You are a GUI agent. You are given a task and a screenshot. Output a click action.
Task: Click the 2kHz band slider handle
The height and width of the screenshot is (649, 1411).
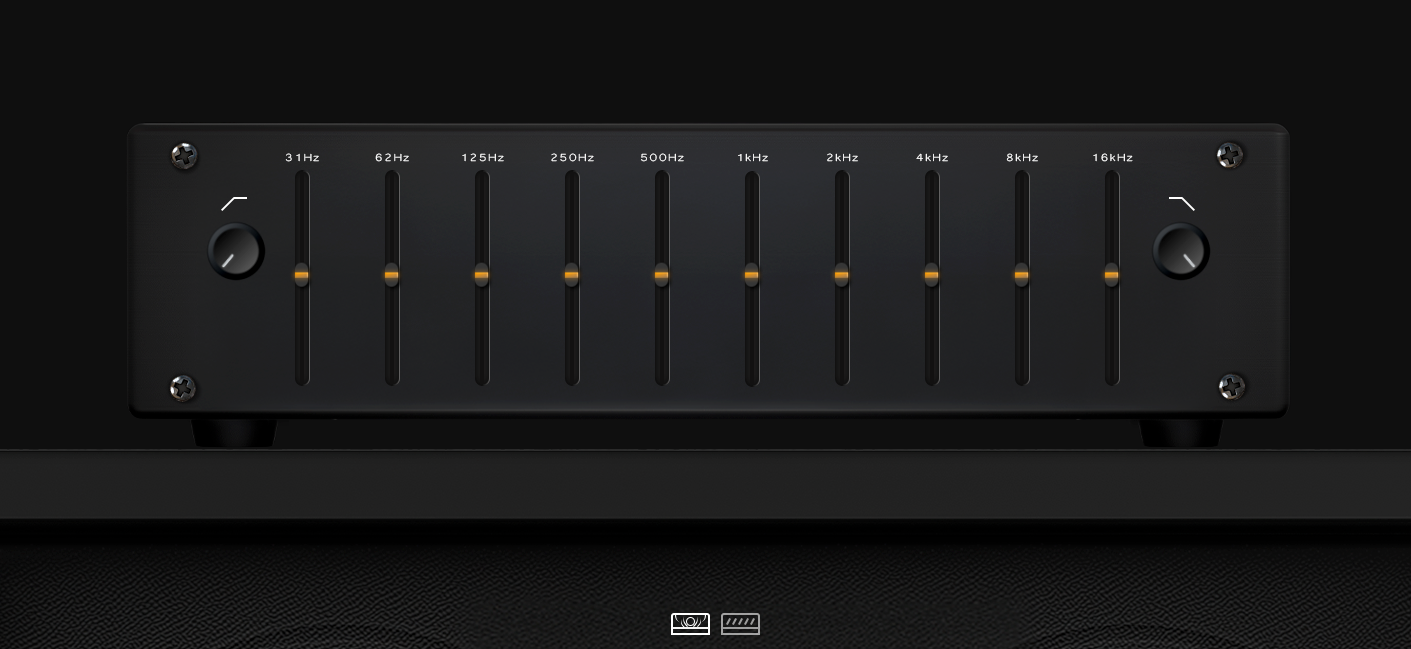(x=841, y=275)
